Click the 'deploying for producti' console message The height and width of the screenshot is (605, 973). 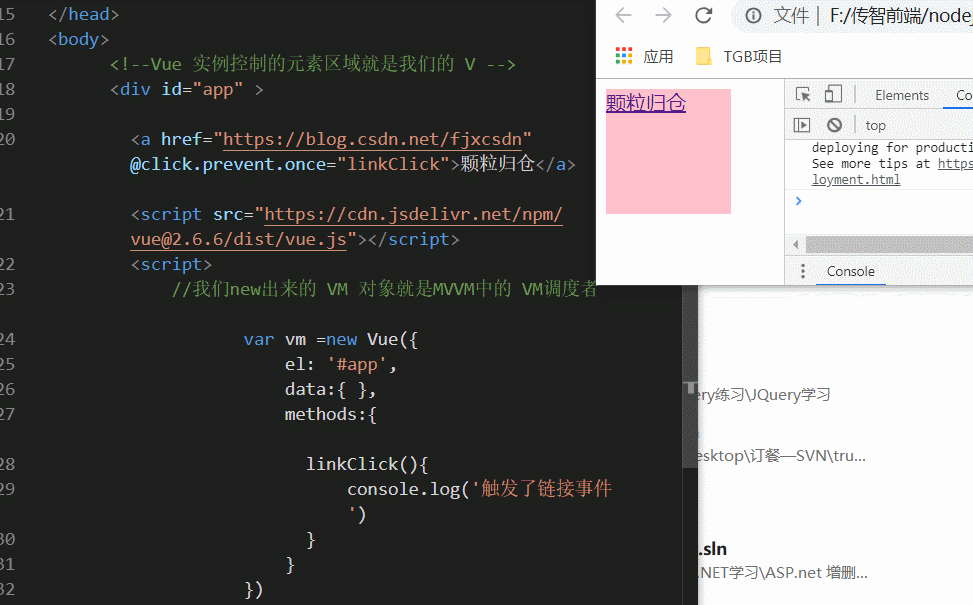tap(892, 148)
